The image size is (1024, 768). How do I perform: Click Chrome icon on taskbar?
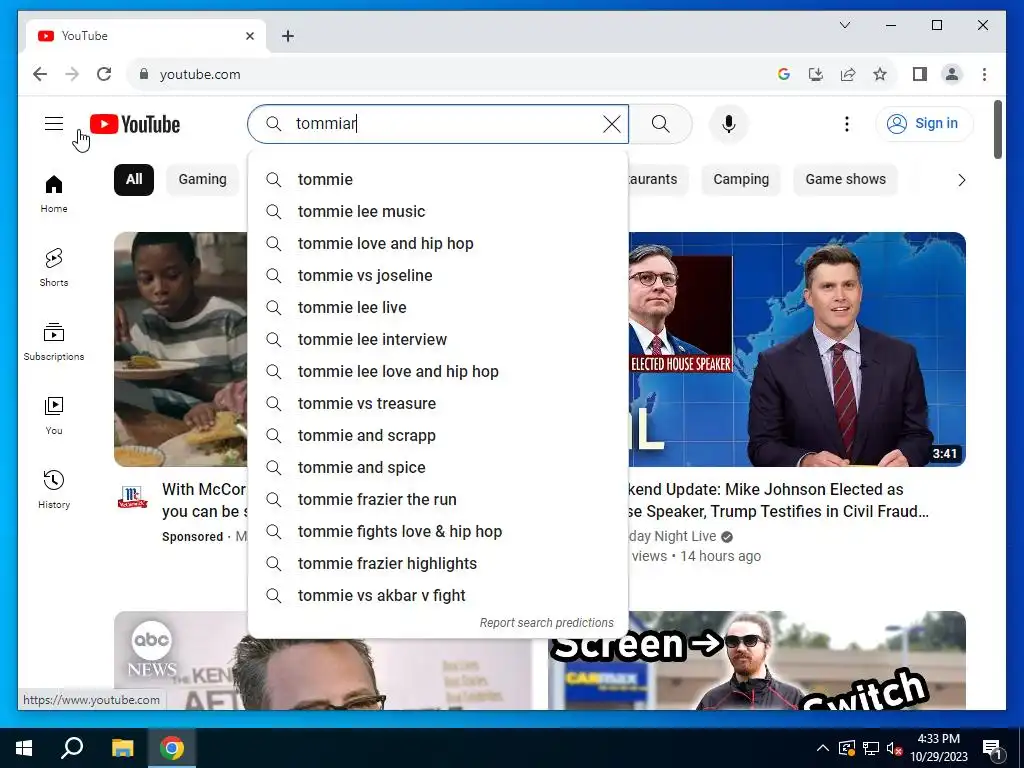[x=172, y=748]
